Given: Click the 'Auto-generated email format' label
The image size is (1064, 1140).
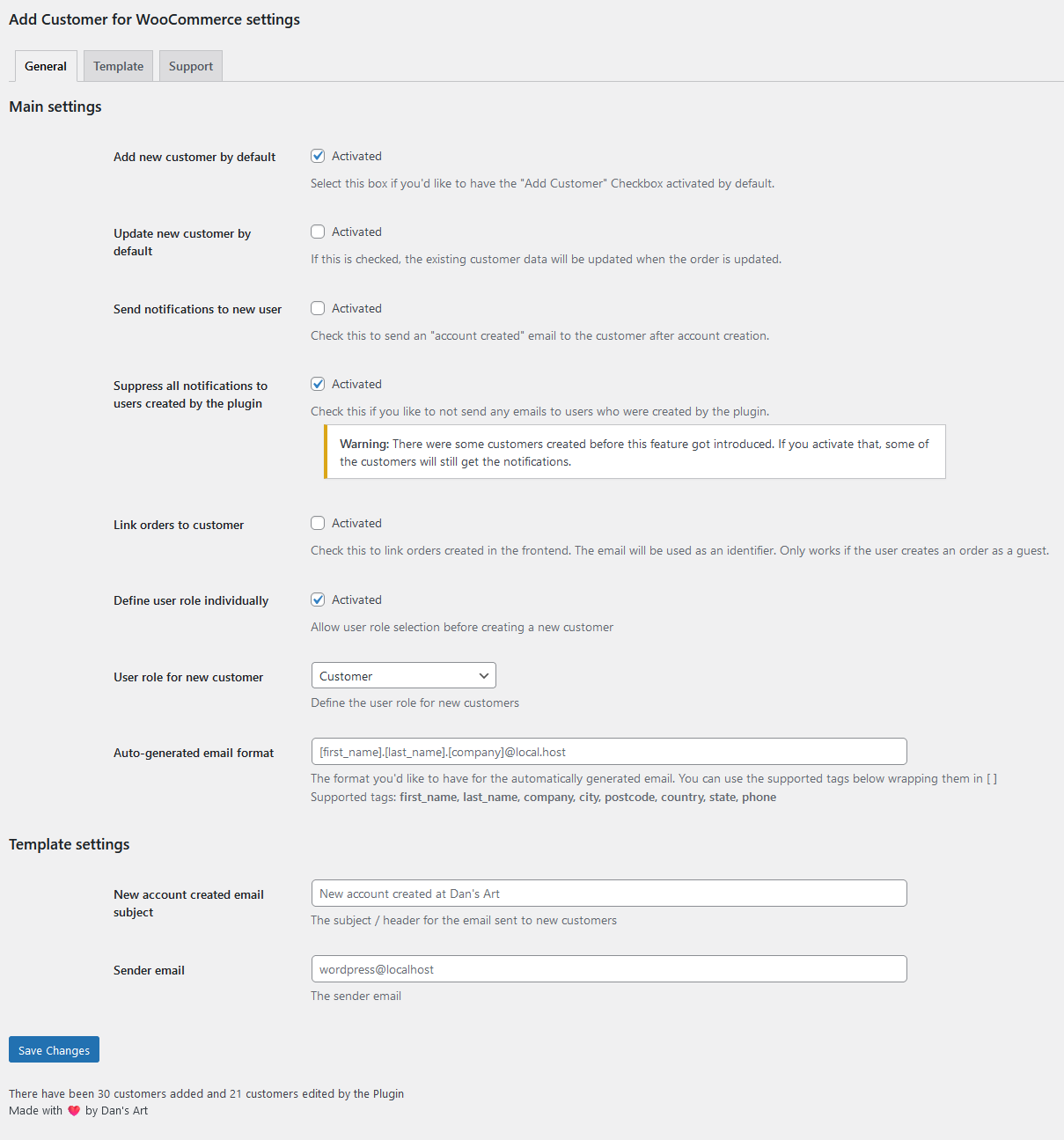Looking at the screenshot, I should [x=194, y=753].
